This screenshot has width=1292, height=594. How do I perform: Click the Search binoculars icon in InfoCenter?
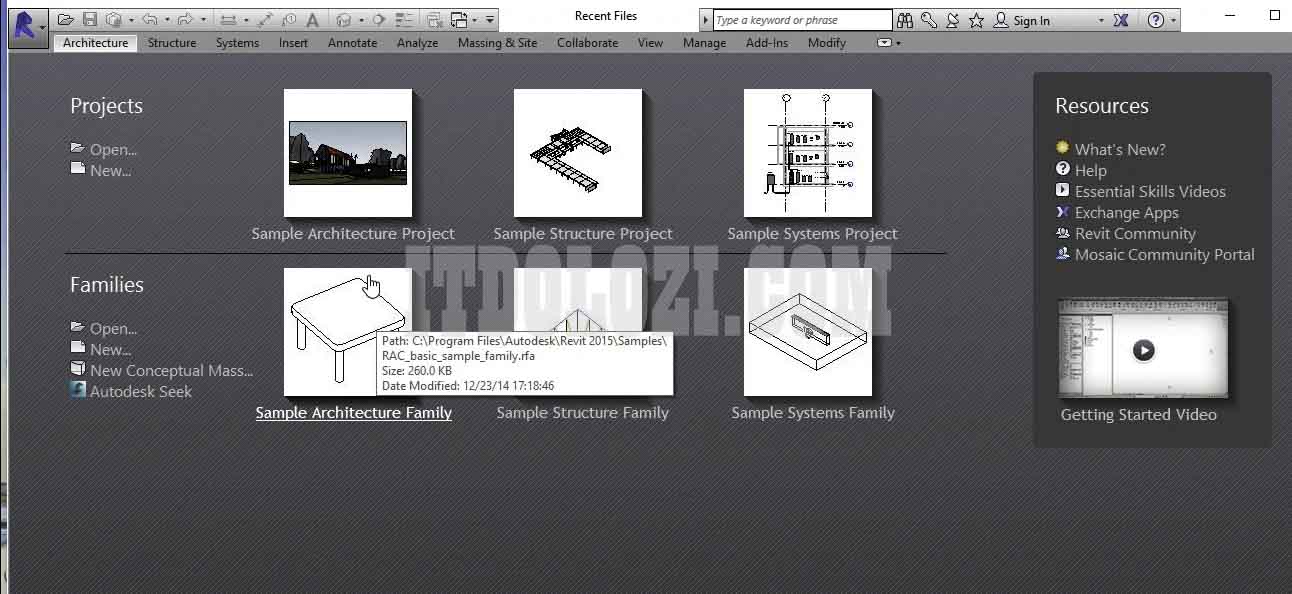906,19
